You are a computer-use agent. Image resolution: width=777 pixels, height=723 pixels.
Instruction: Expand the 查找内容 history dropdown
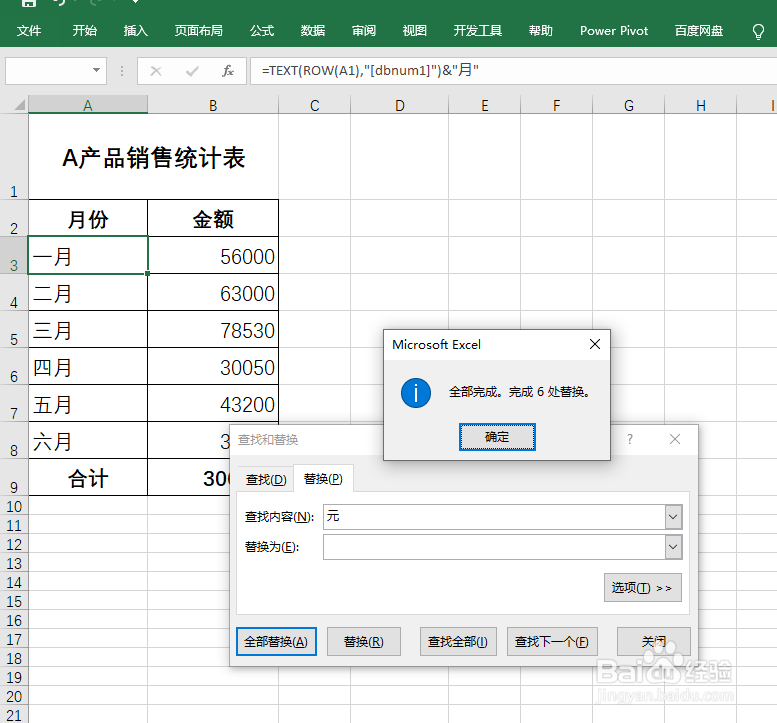coord(673,517)
